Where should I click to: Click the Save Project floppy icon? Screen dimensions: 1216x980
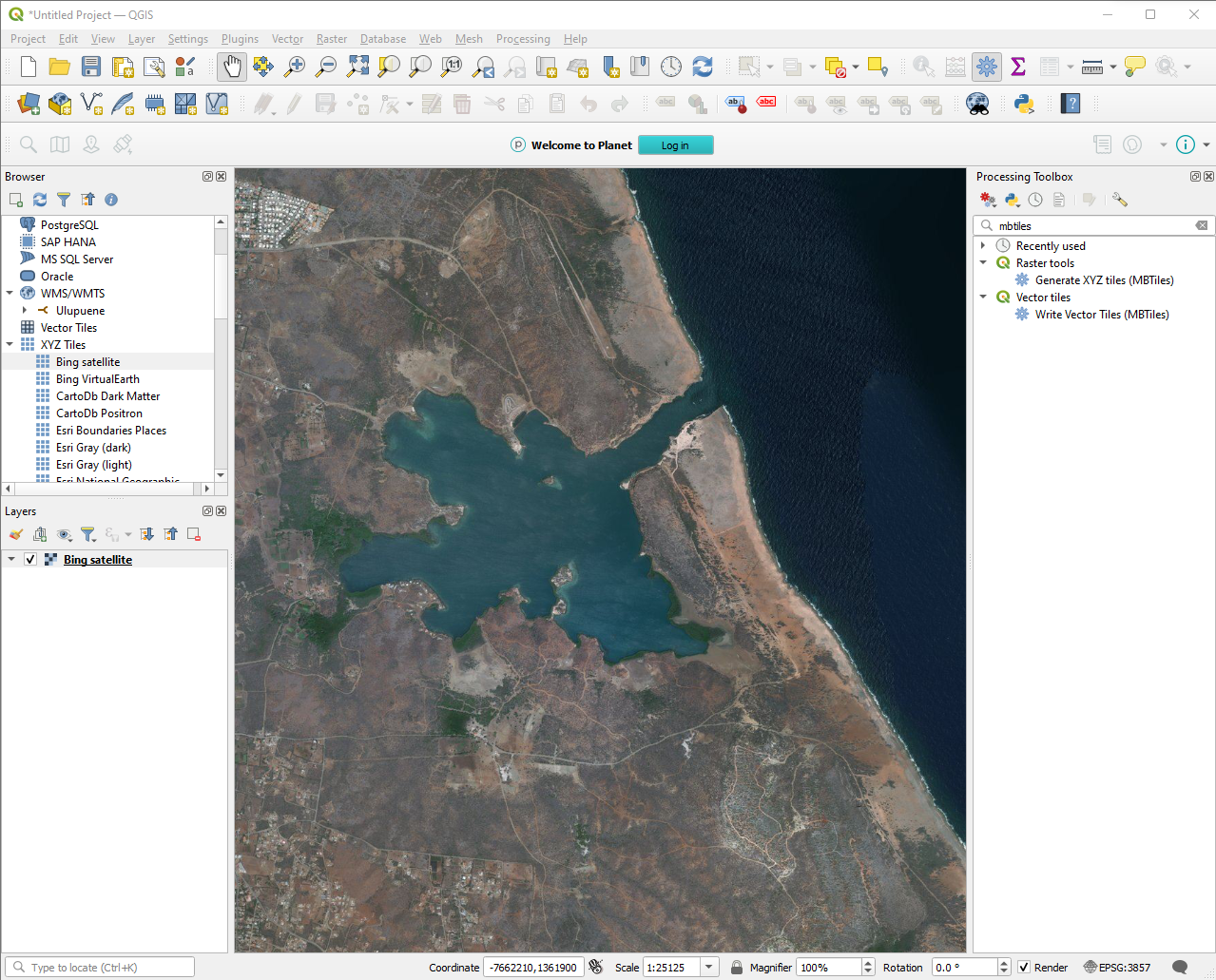91,67
